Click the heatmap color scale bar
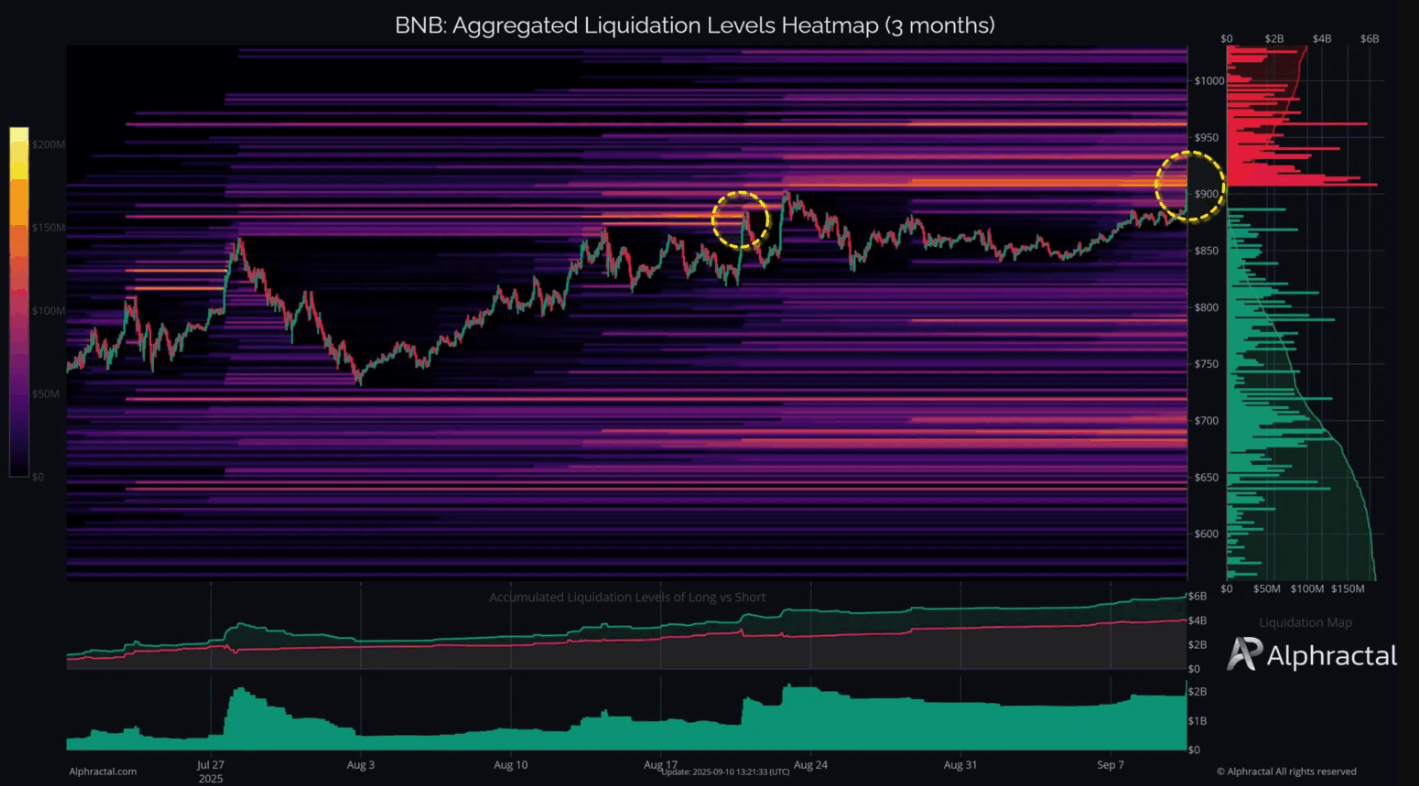 point(20,302)
